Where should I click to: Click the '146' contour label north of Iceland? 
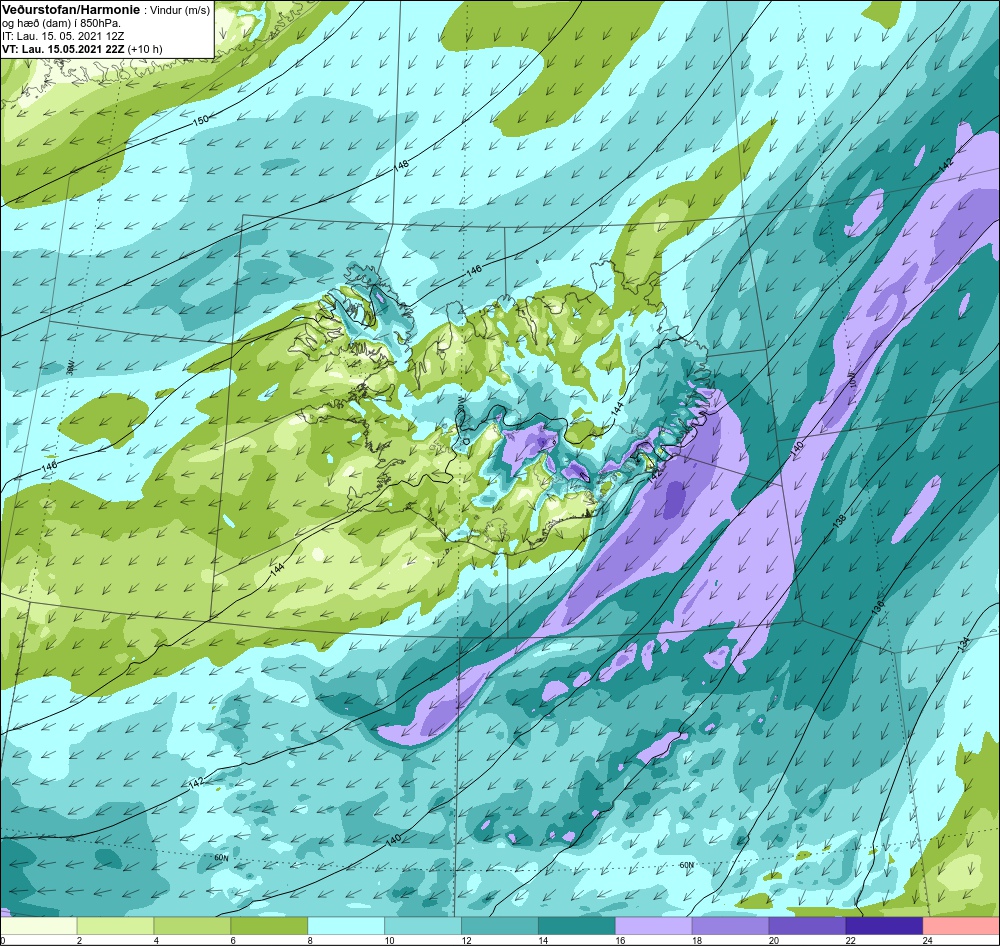[474, 270]
